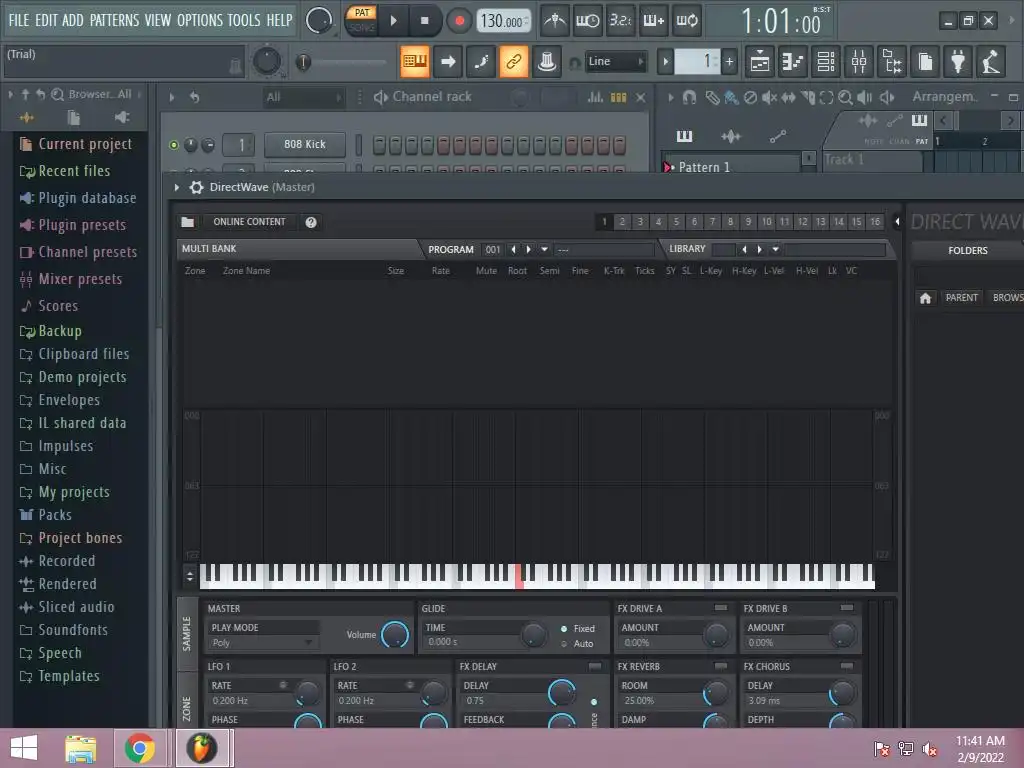Open the Program list dropdown arrow
The image size is (1024, 768).
[544, 249]
